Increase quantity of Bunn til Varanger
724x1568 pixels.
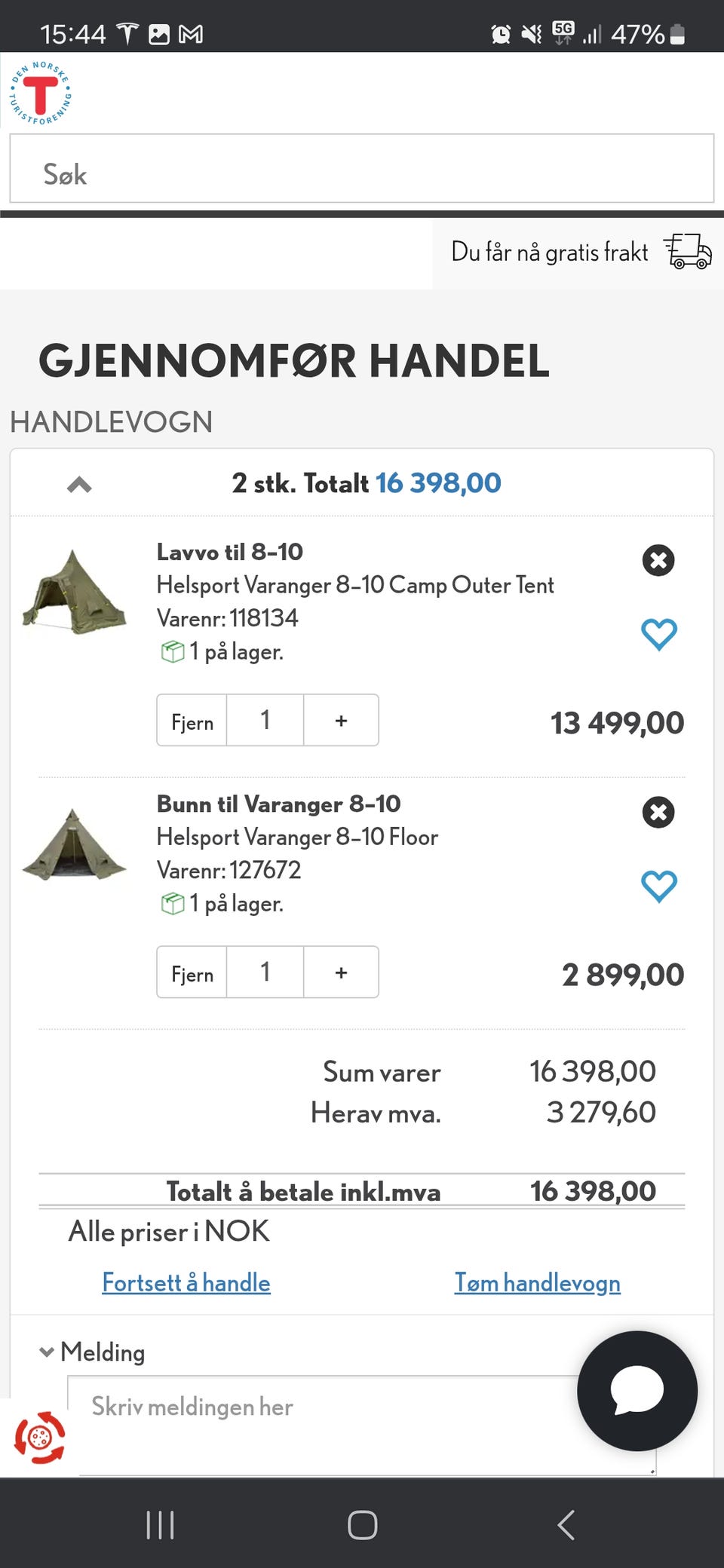341,972
